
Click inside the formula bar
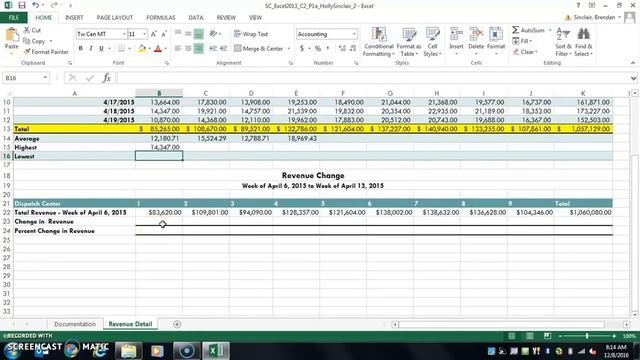click(372, 78)
